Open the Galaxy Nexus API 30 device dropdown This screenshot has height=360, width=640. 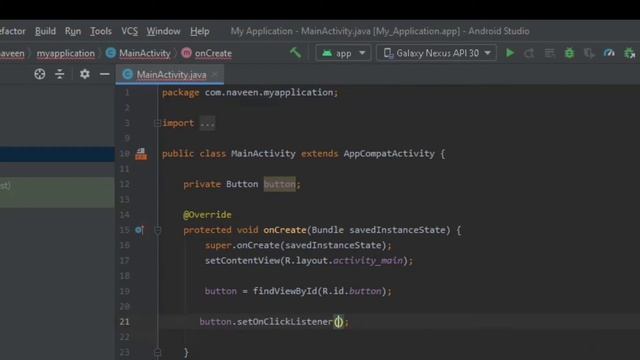point(436,53)
